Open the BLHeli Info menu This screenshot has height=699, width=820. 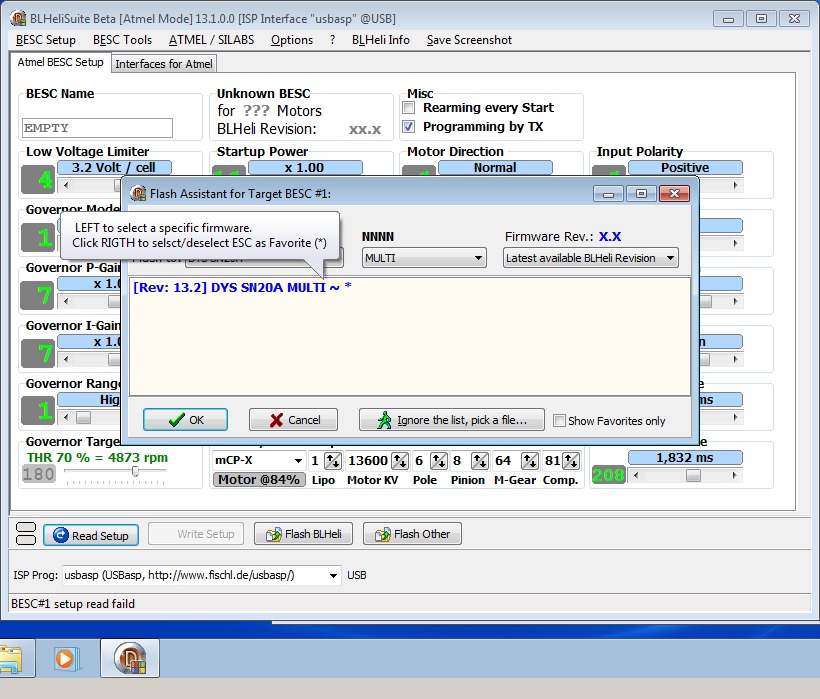(381, 40)
